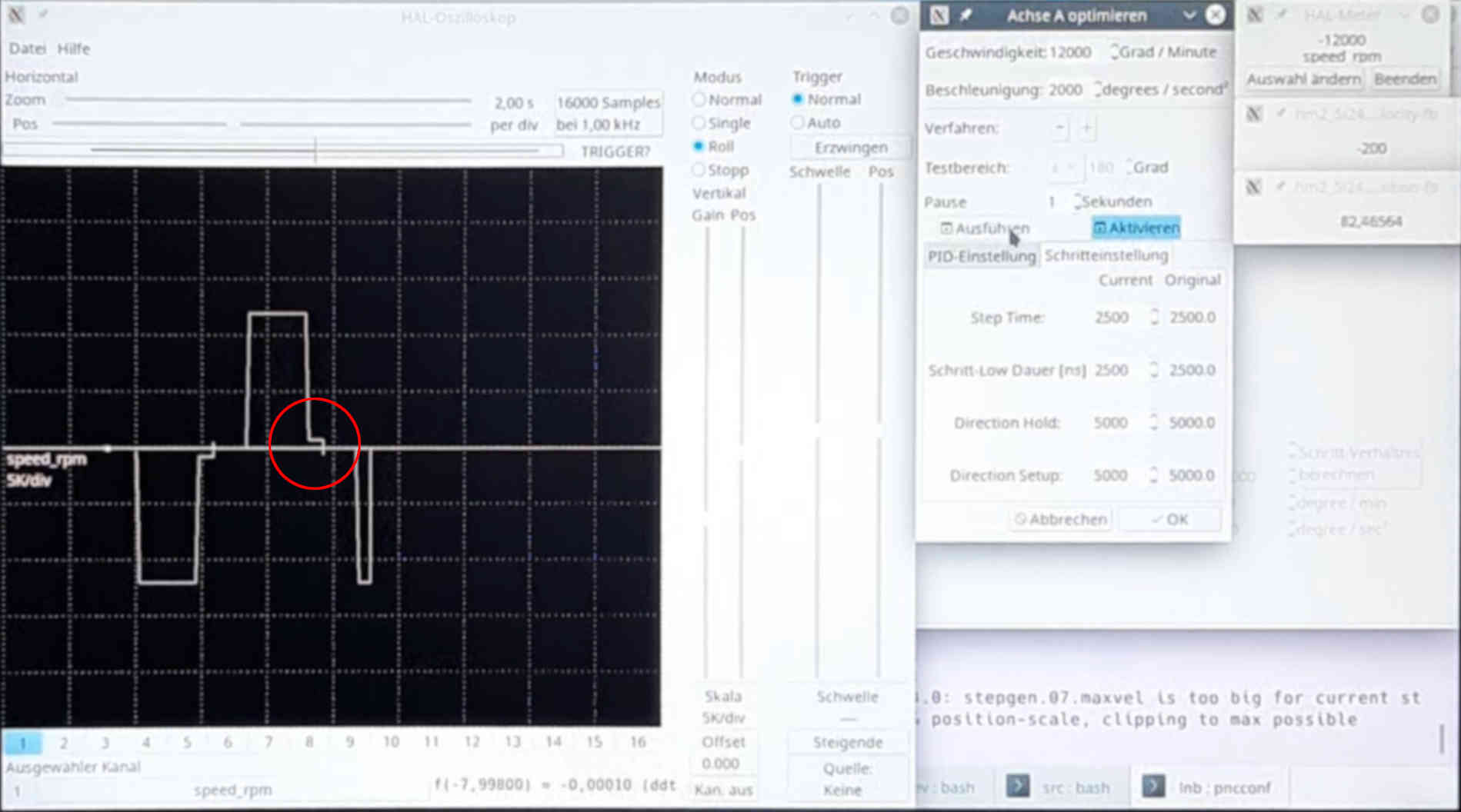The height and width of the screenshot is (812, 1461).
Task: Click the Schwelle threshold slider
Action: [819, 431]
